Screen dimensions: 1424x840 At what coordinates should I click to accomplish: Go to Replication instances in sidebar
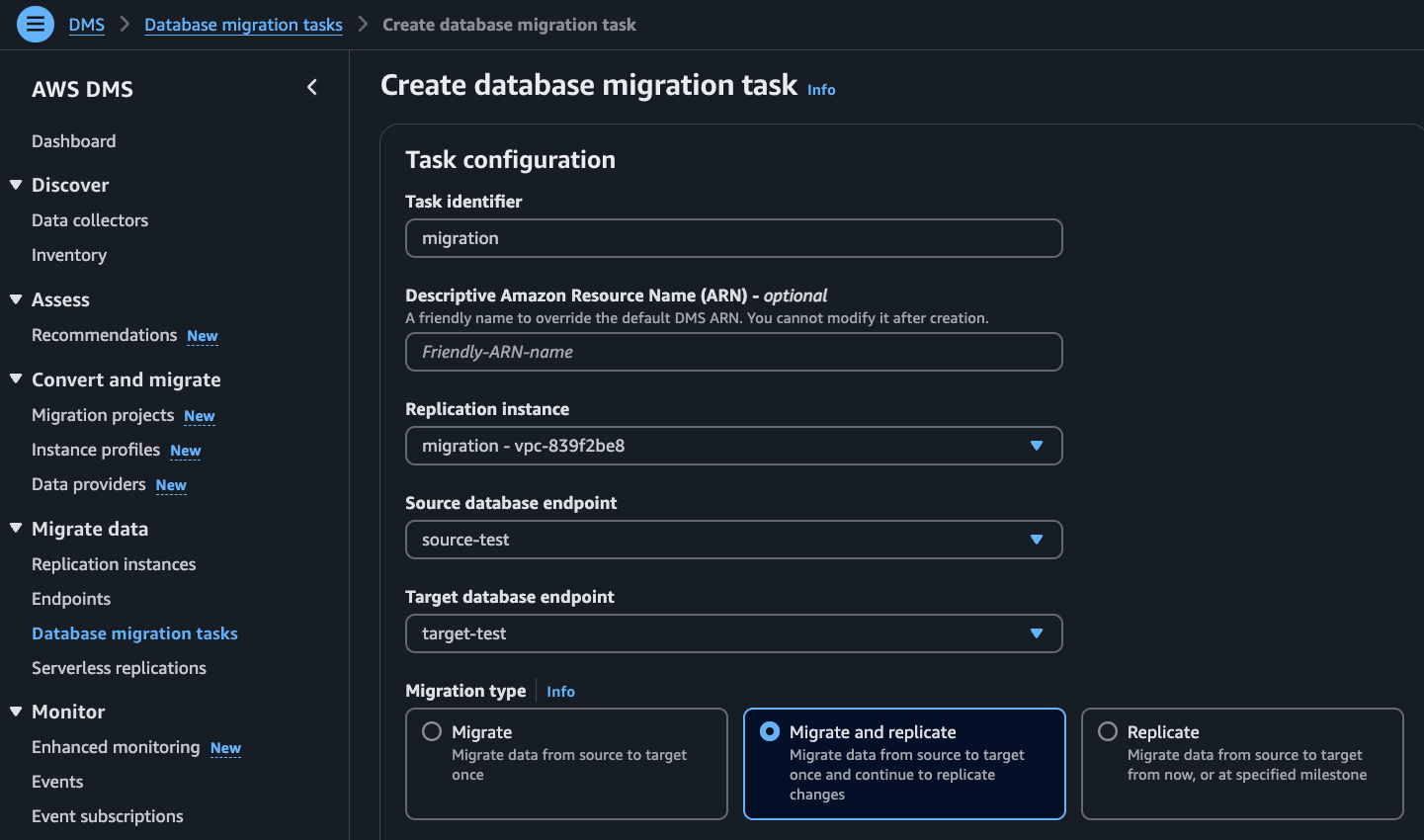(x=114, y=564)
